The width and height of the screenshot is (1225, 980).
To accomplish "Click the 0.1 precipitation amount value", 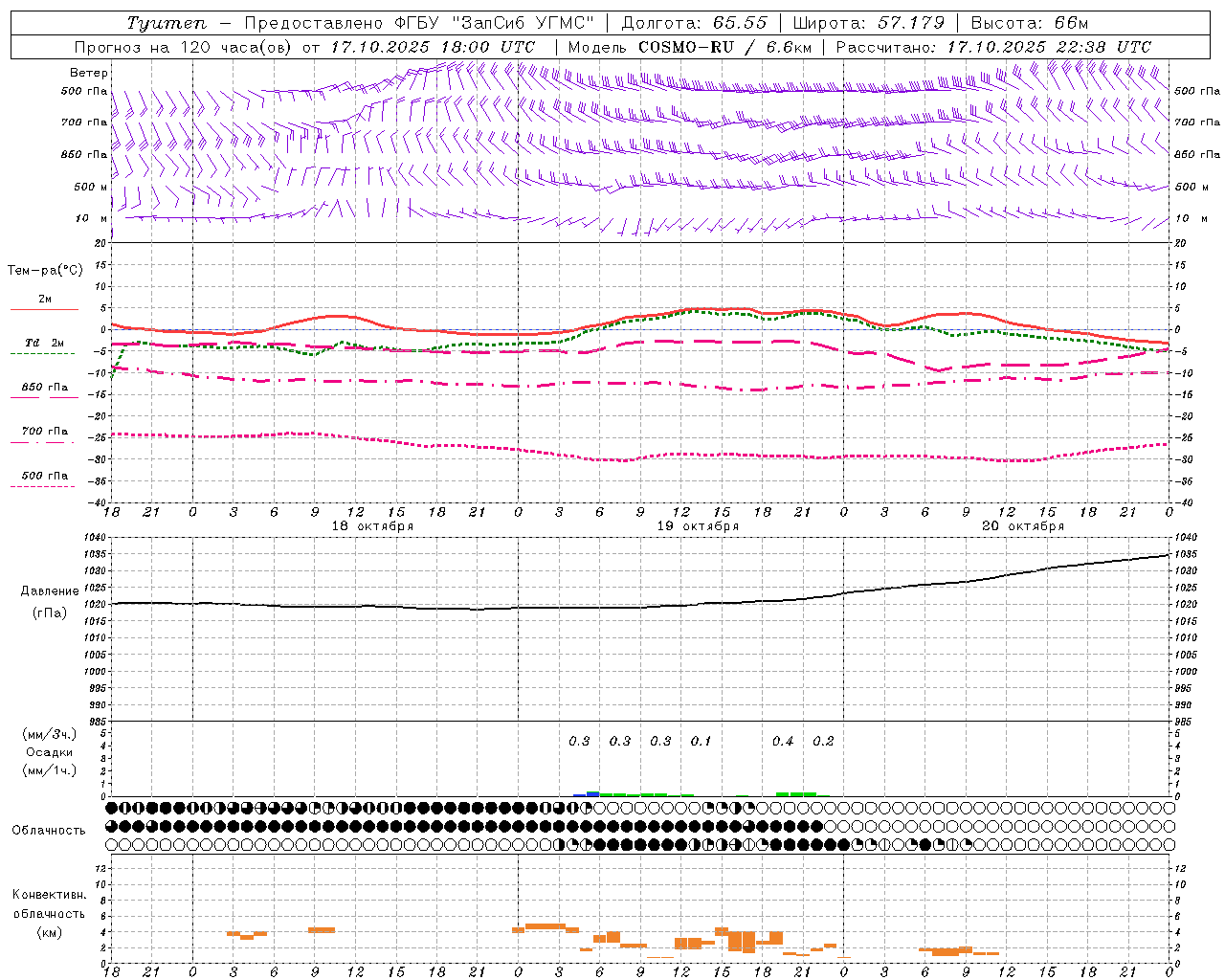I will click(701, 741).
